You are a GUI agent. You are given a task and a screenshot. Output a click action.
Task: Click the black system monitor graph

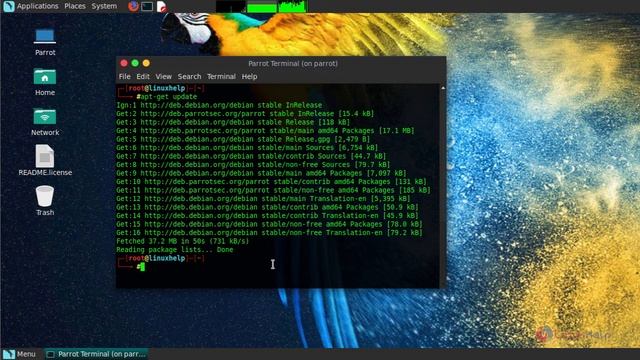coord(231,7)
